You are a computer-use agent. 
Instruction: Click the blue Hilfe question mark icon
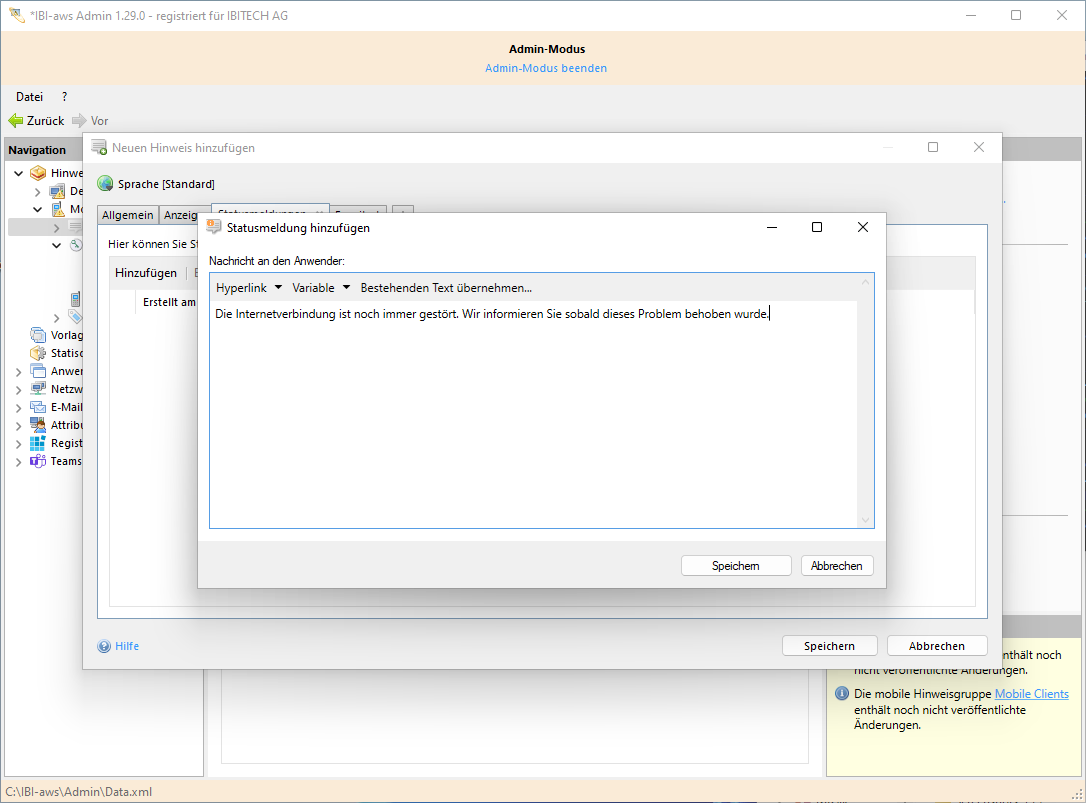pos(104,646)
